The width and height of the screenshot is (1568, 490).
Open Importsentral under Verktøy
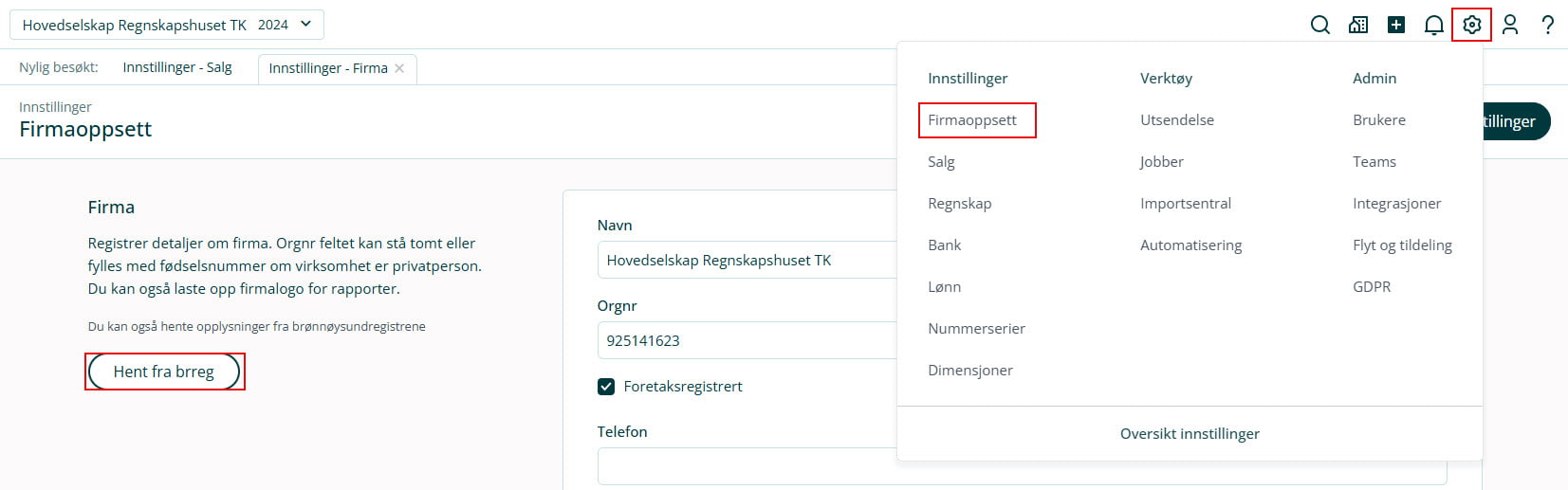click(1186, 204)
